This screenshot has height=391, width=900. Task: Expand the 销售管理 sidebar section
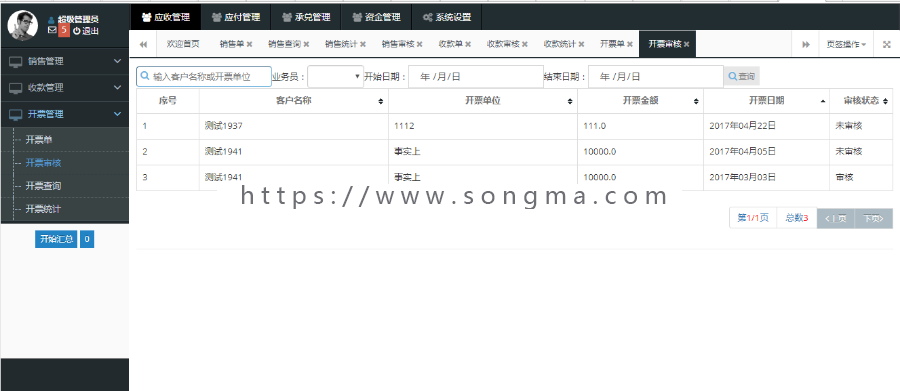tap(65, 61)
